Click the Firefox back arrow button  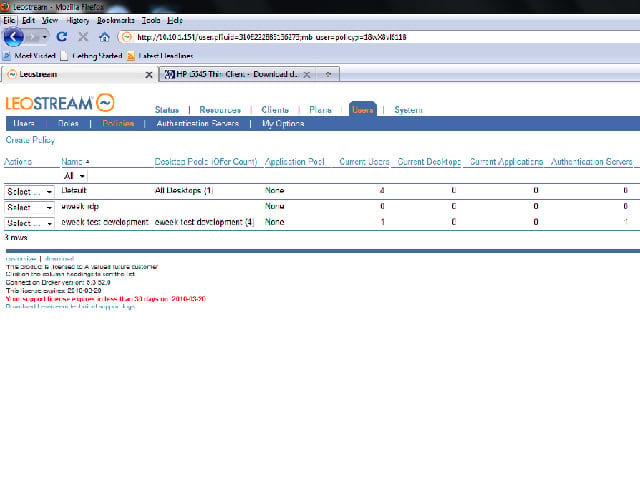coord(13,37)
